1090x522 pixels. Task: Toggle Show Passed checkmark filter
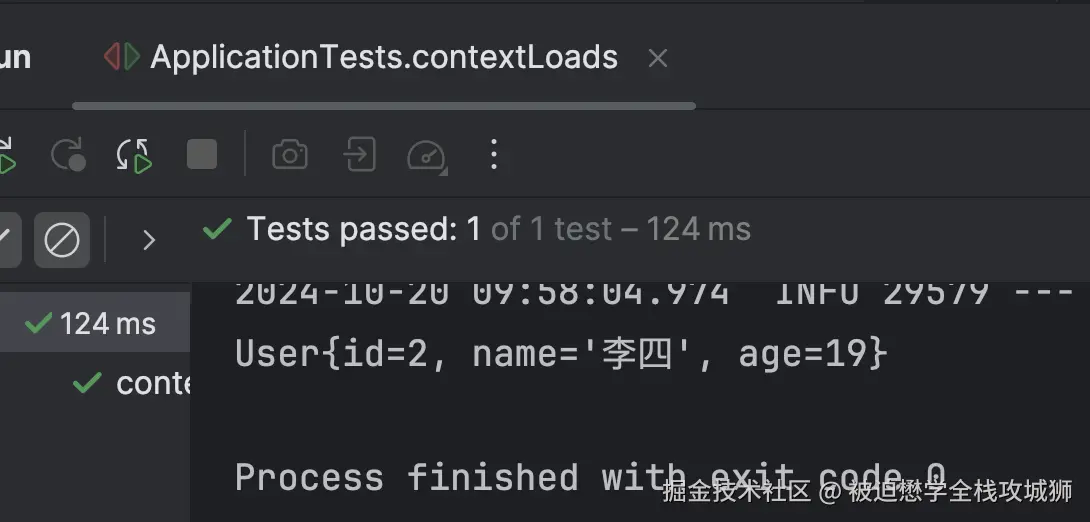click(6, 240)
